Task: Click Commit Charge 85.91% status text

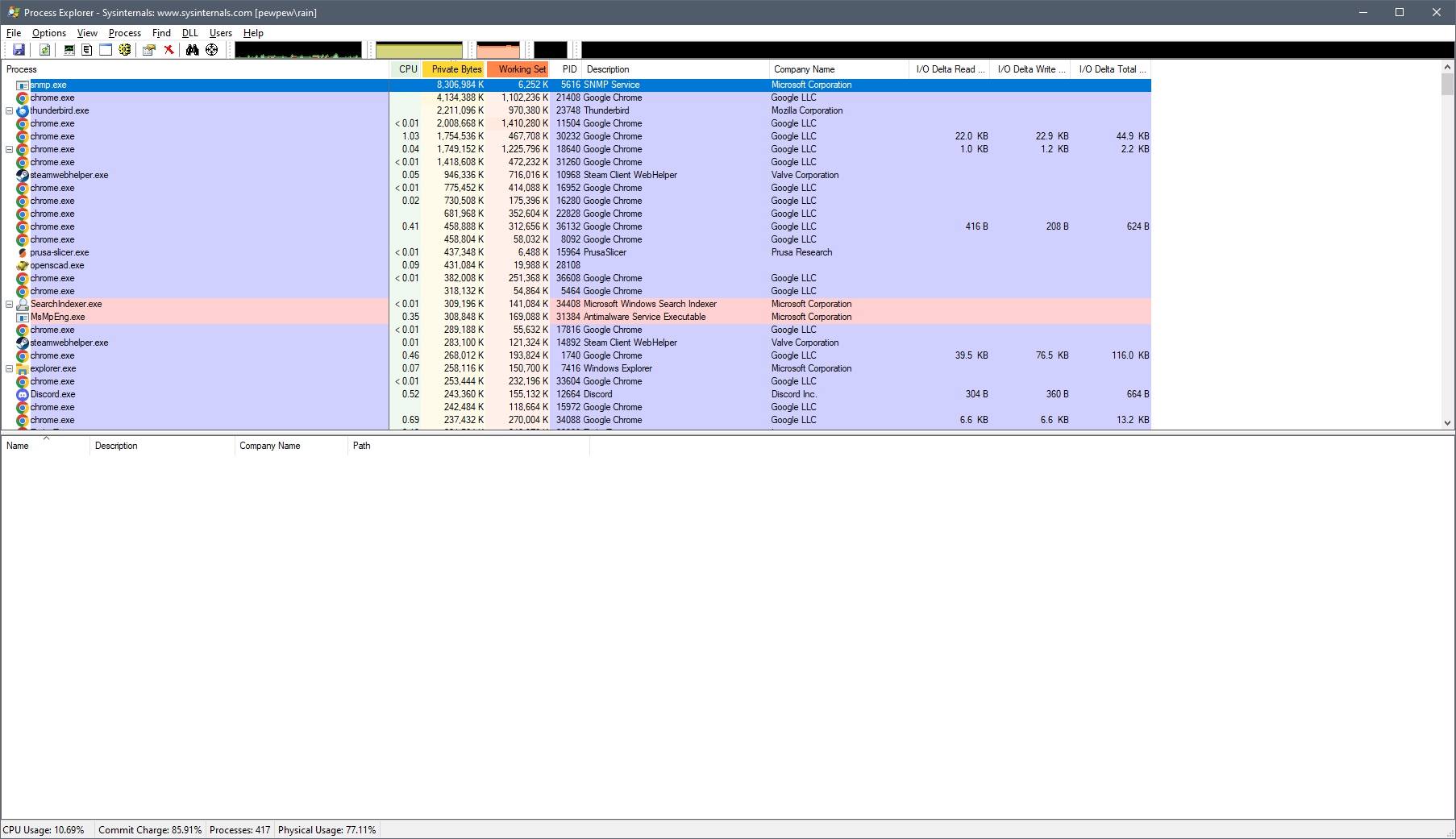Action: (x=150, y=830)
